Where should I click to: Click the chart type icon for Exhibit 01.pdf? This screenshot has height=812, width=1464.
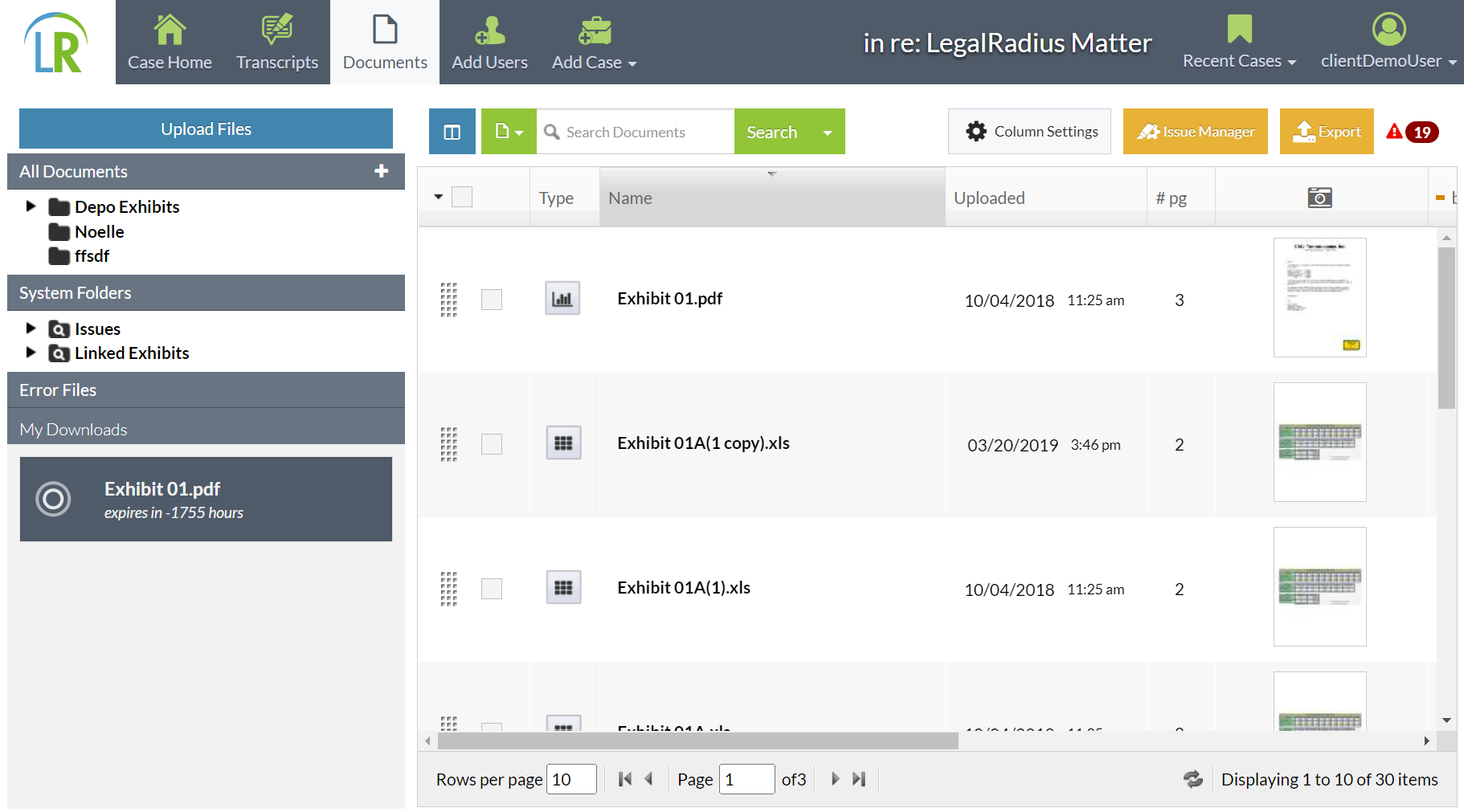[562, 298]
